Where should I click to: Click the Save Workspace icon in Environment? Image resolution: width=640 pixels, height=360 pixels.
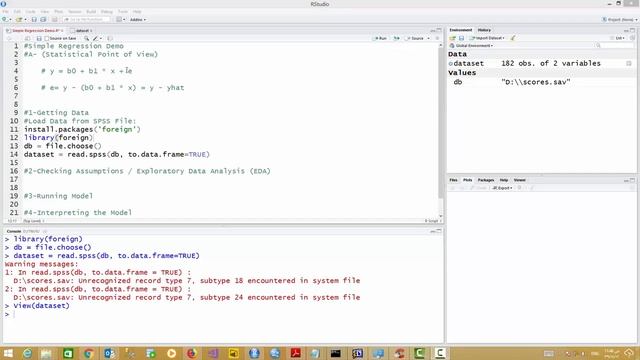(461, 38)
